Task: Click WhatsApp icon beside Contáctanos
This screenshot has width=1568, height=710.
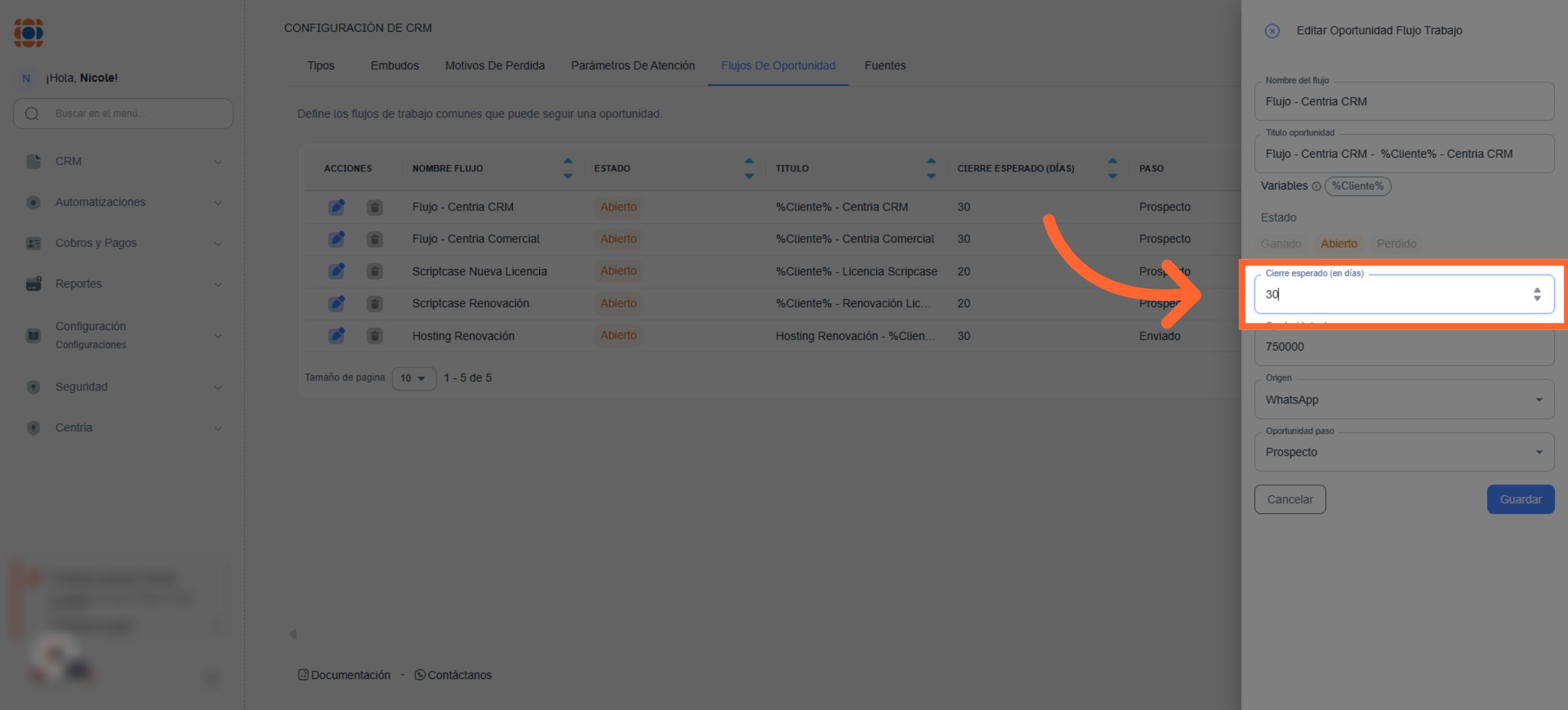Action: [420, 675]
